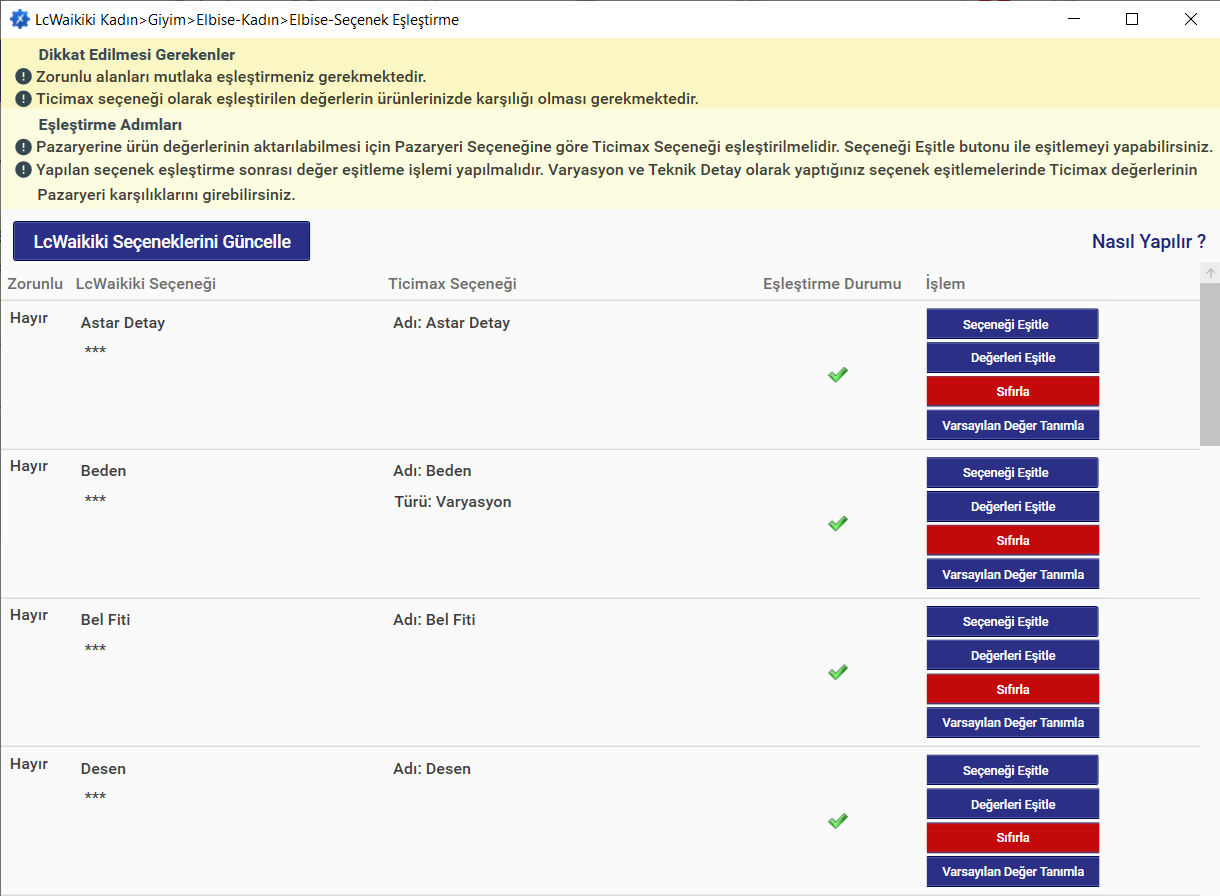Click the Ticimax Seçeneği column header
This screenshot has width=1220, height=896.
click(452, 284)
